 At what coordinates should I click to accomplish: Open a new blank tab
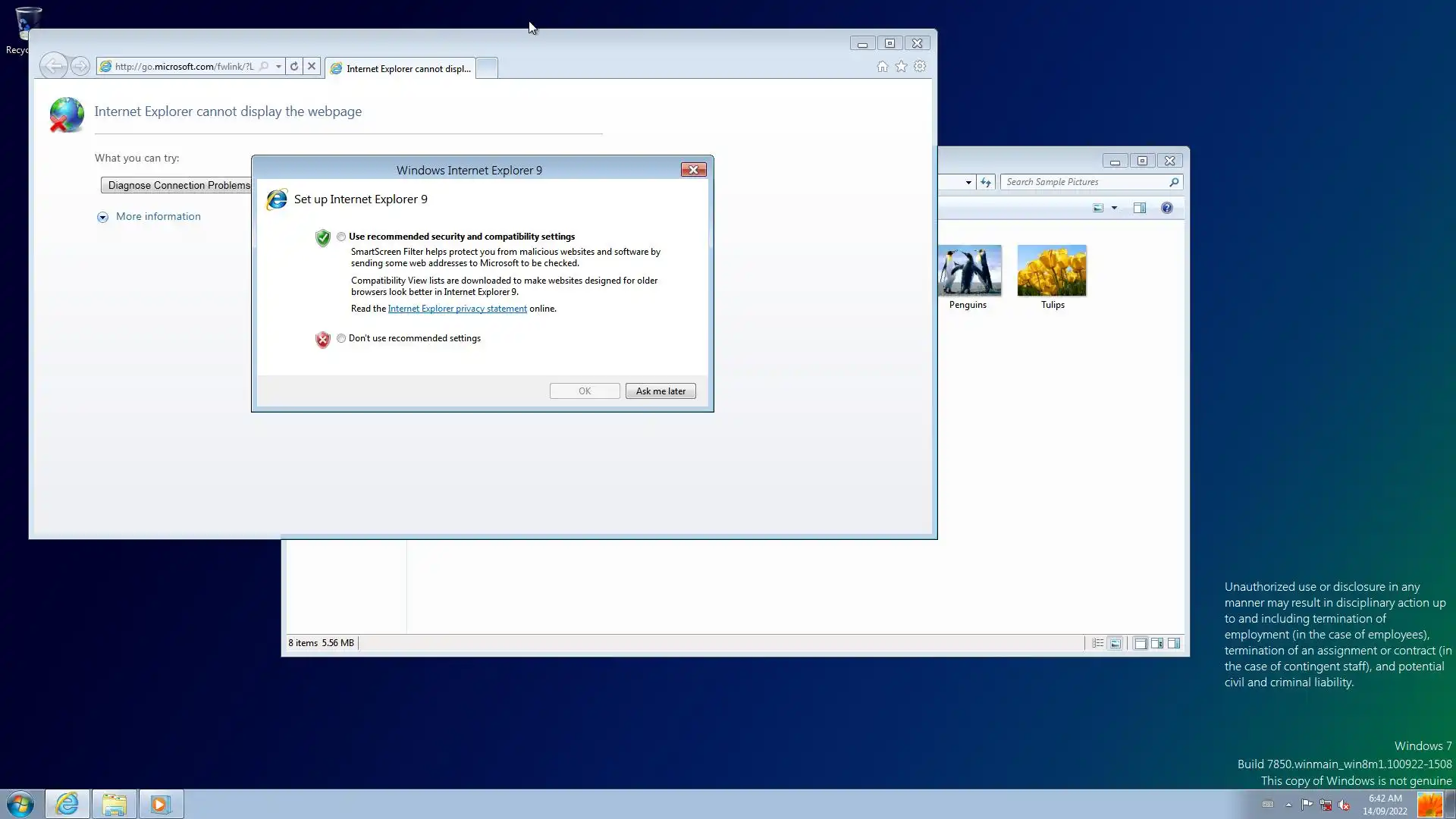(x=487, y=68)
